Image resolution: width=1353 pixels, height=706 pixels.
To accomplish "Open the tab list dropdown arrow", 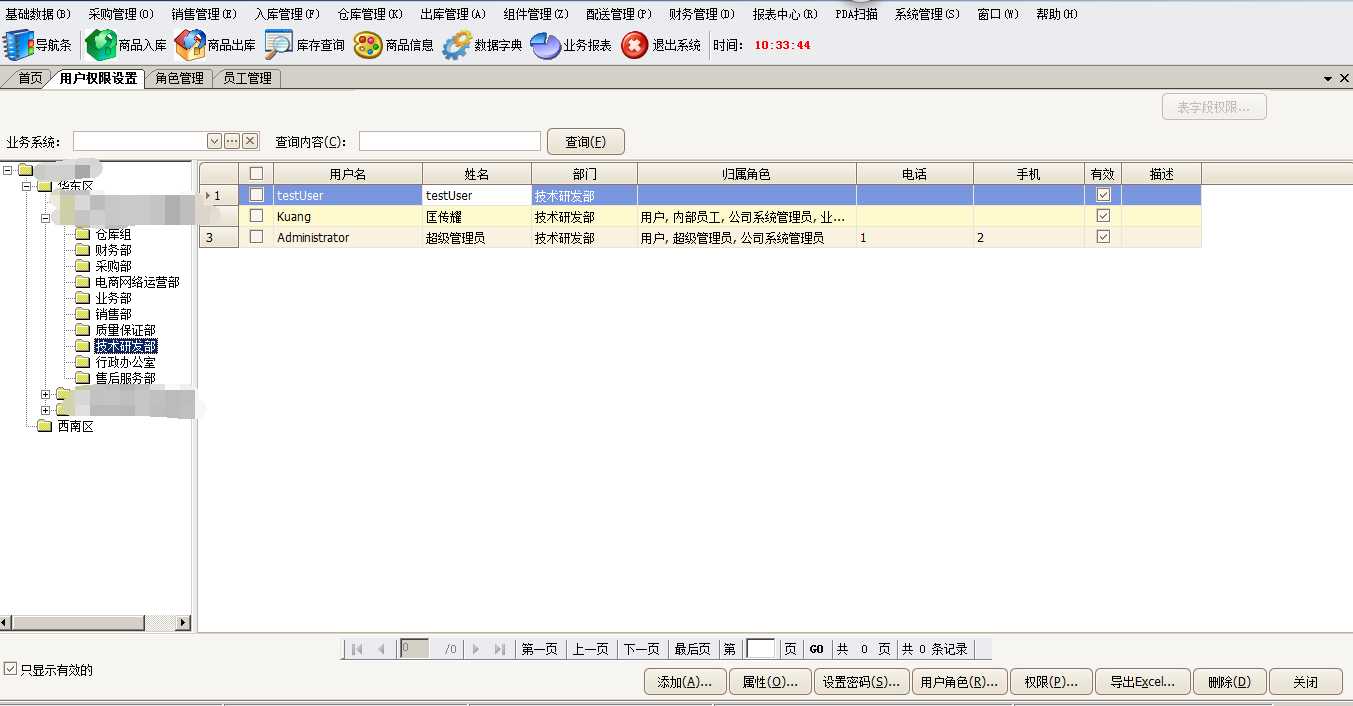I will pos(1328,78).
